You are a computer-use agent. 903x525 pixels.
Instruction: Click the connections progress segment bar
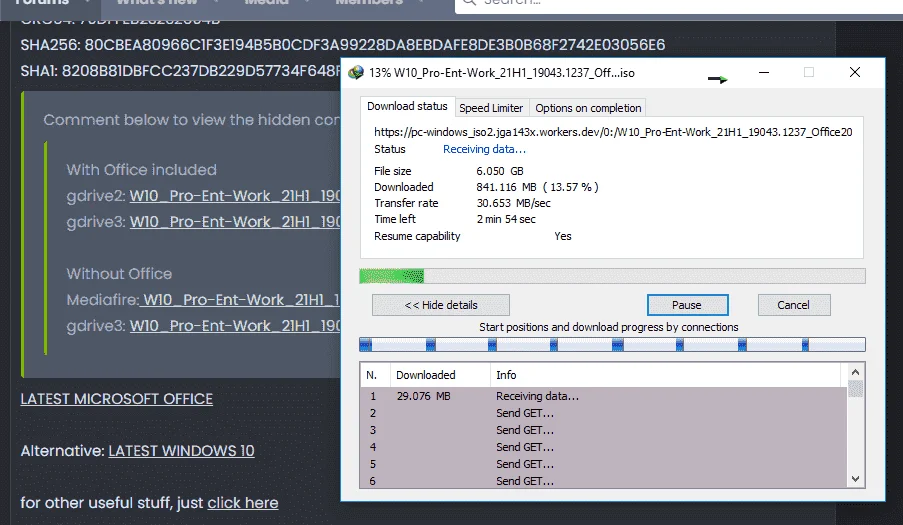[612, 345]
